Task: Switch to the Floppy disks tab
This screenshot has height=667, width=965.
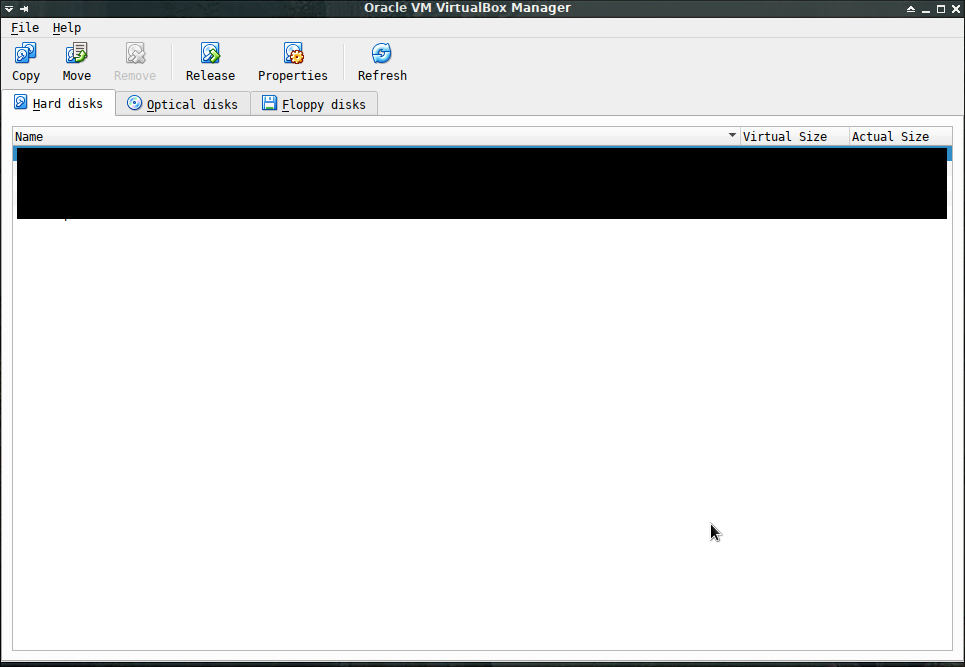Action: [x=314, y=104]
